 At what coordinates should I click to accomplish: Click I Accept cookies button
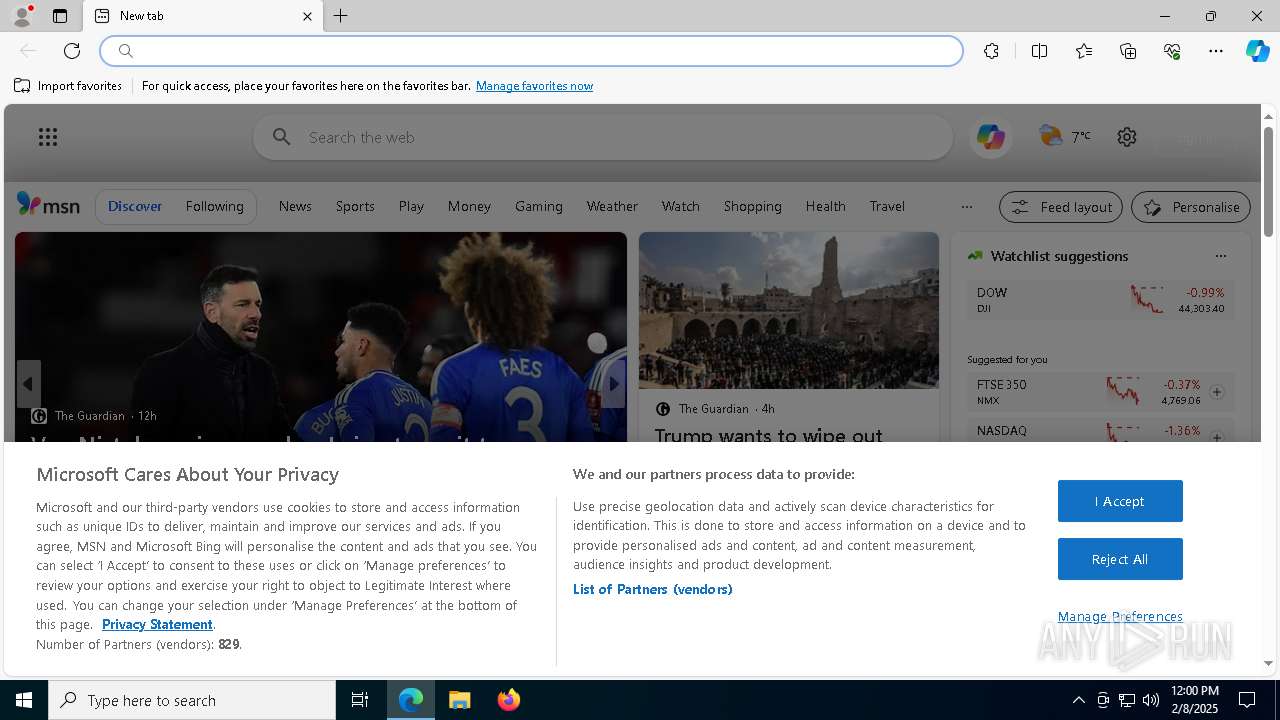pyautogui.click(x=1120, y=501)
